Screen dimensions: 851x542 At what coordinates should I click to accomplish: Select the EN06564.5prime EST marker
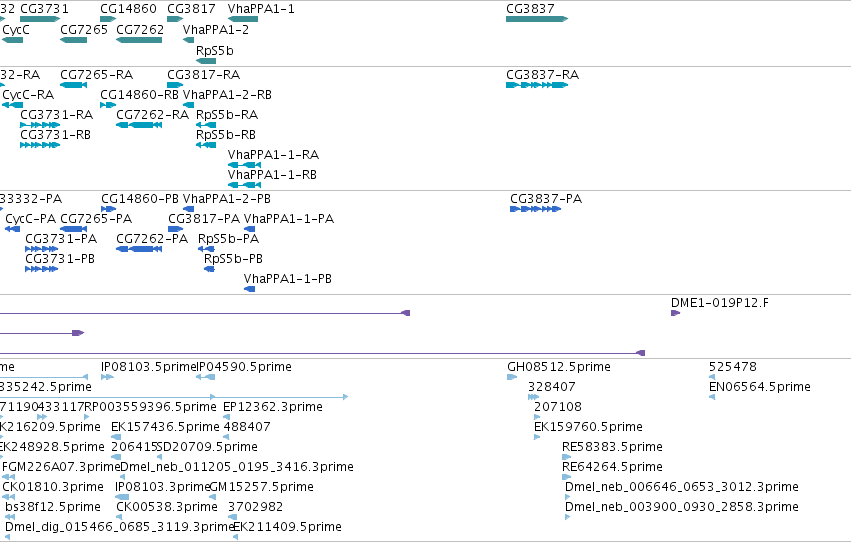(712, 398)
